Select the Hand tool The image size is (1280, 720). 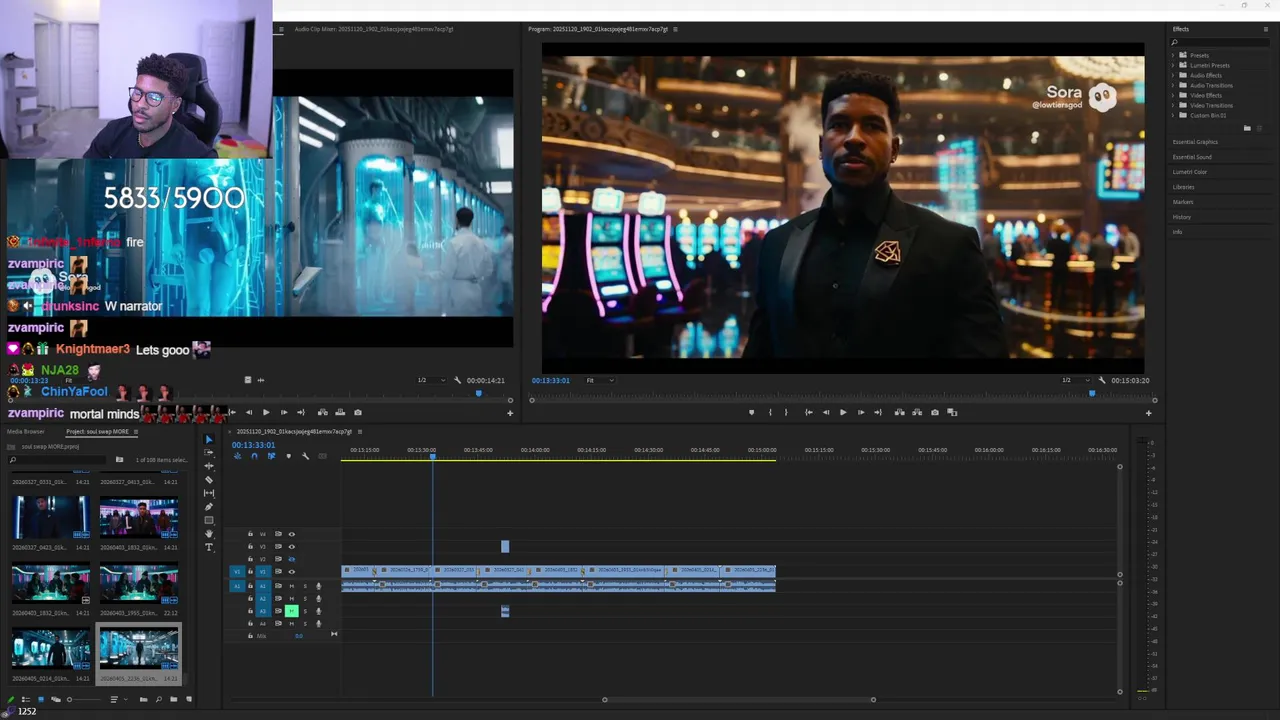[209, 534]
